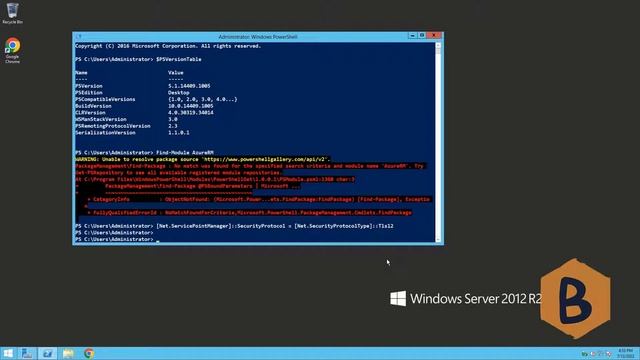
Task: Click the Copyright Microsoft Corporation line
Action: pos(168,46)
